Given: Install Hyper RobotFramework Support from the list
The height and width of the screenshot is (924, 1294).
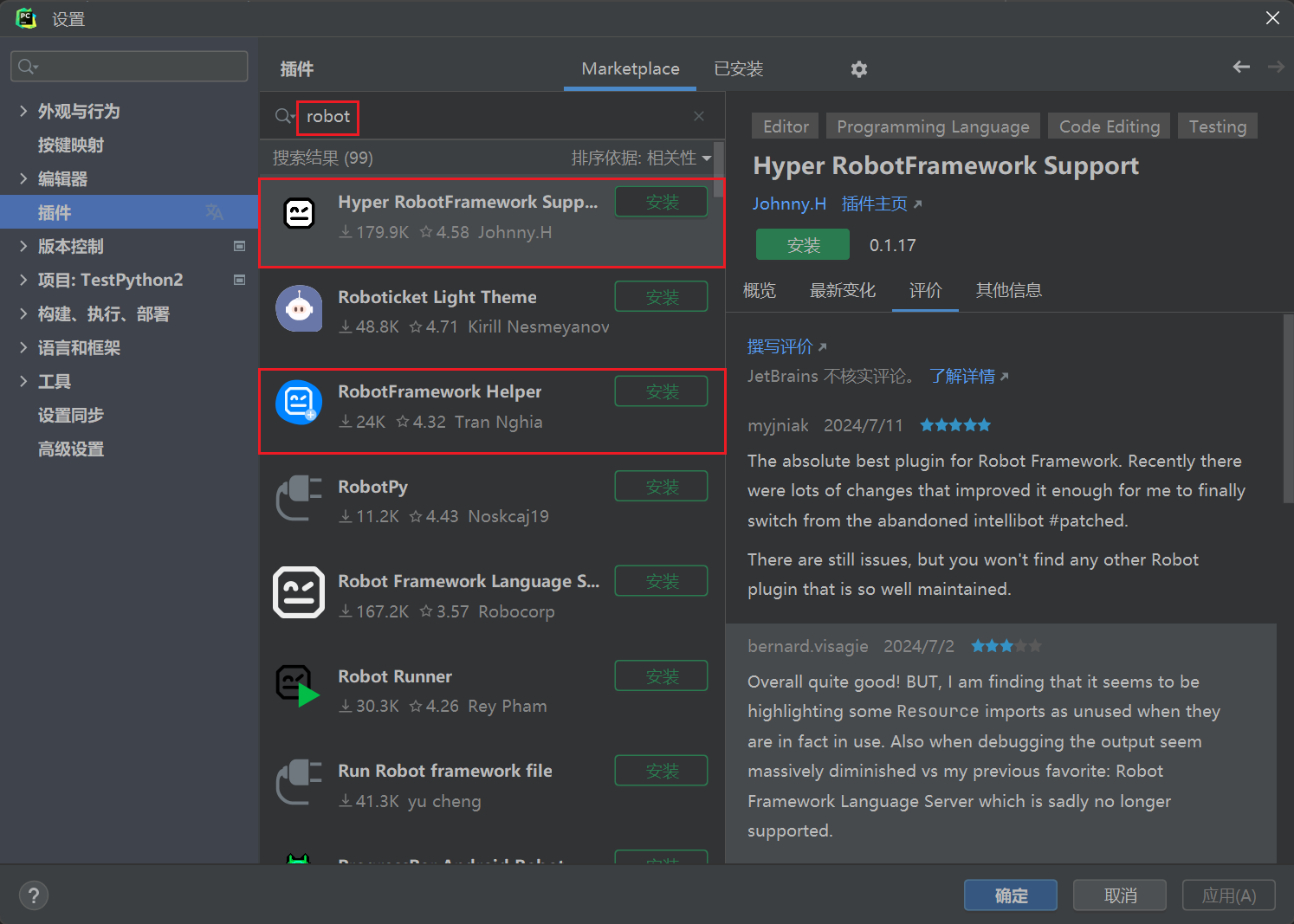Looking at the screenshot, I should 662,202.
